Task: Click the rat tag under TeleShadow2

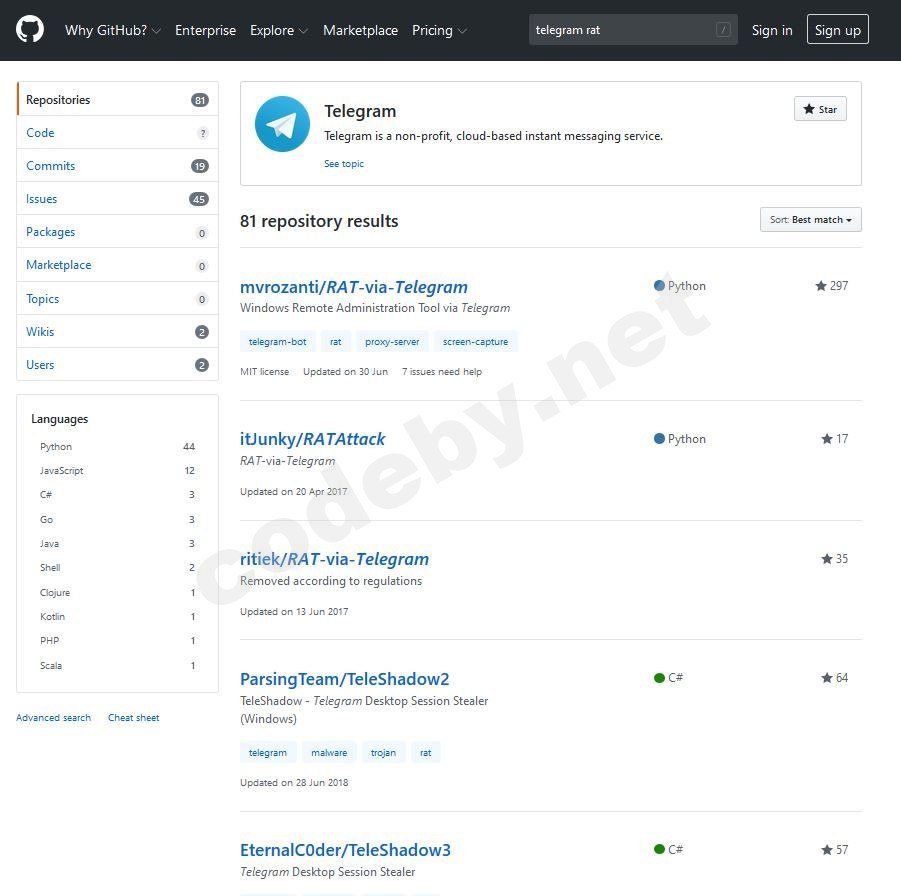Action: click(x=425, y=752)
